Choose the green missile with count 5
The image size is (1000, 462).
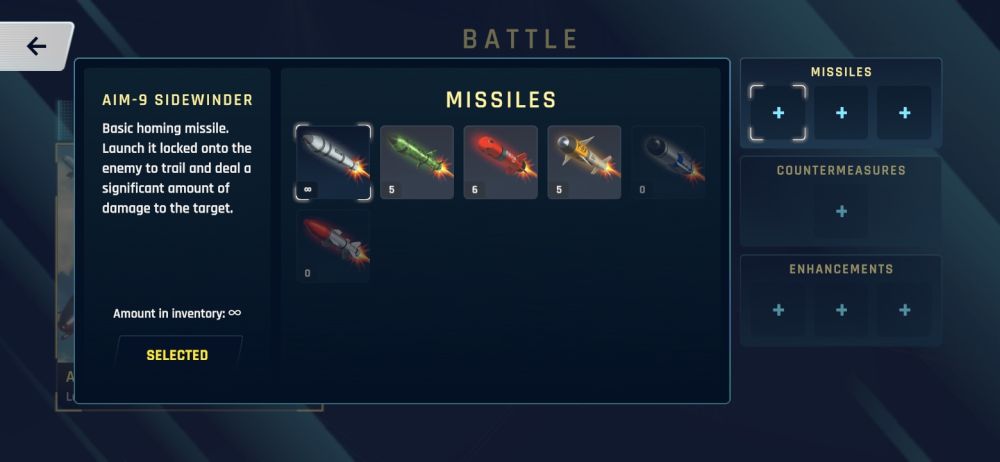click(x=417, y=162)
